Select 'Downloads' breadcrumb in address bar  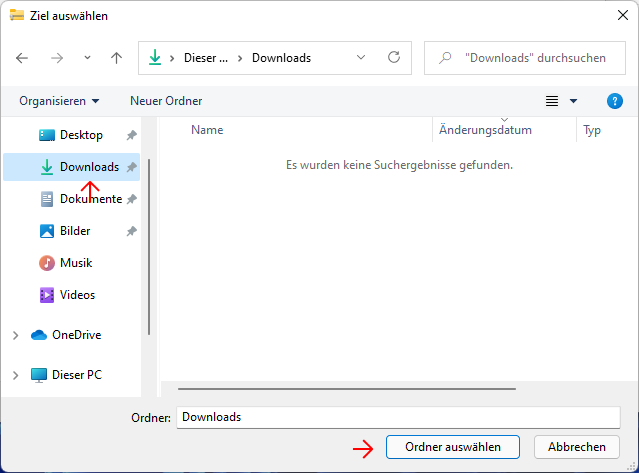coord(282,58)
